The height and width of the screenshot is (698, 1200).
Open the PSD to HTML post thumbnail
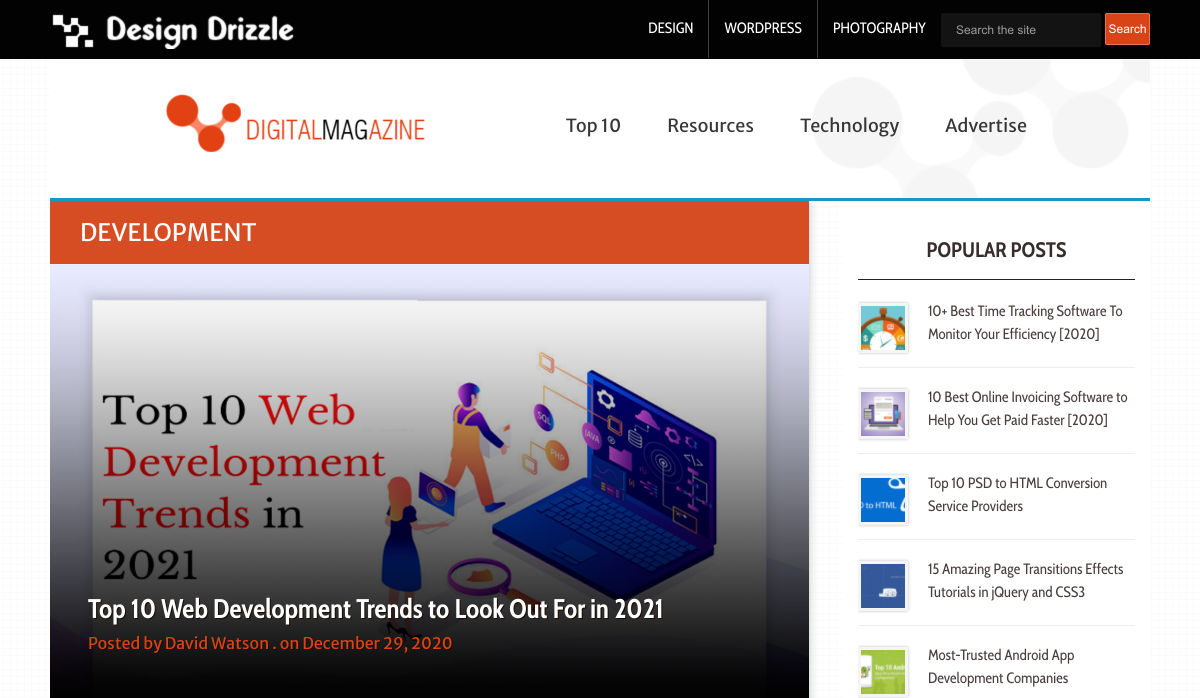pos(883,500)
